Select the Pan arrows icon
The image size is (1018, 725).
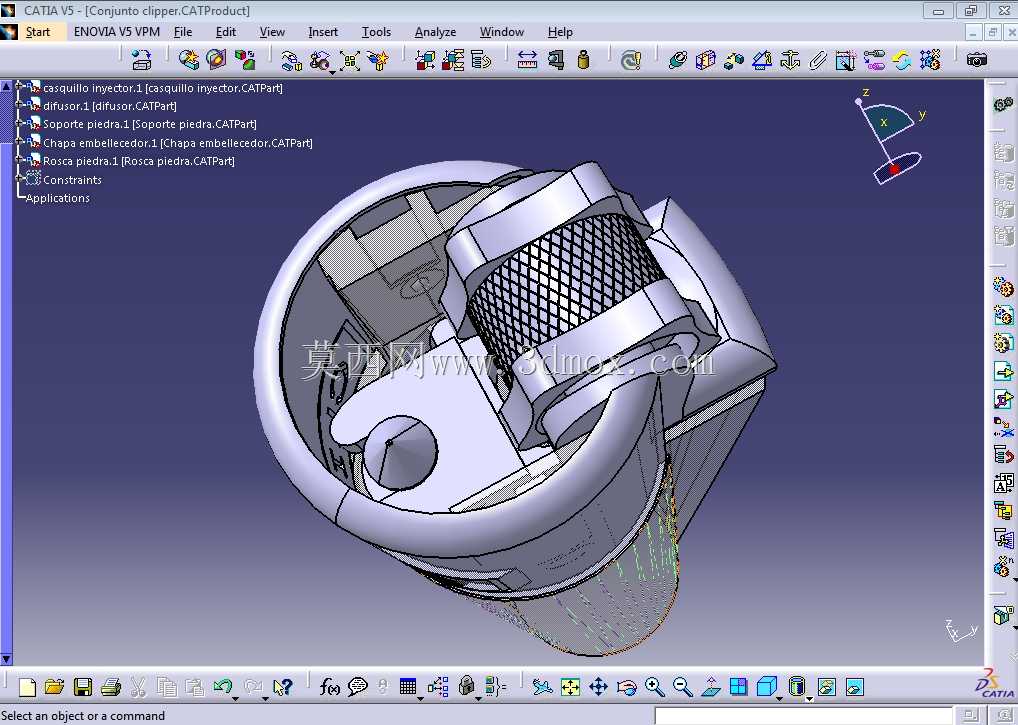(598, 687)
